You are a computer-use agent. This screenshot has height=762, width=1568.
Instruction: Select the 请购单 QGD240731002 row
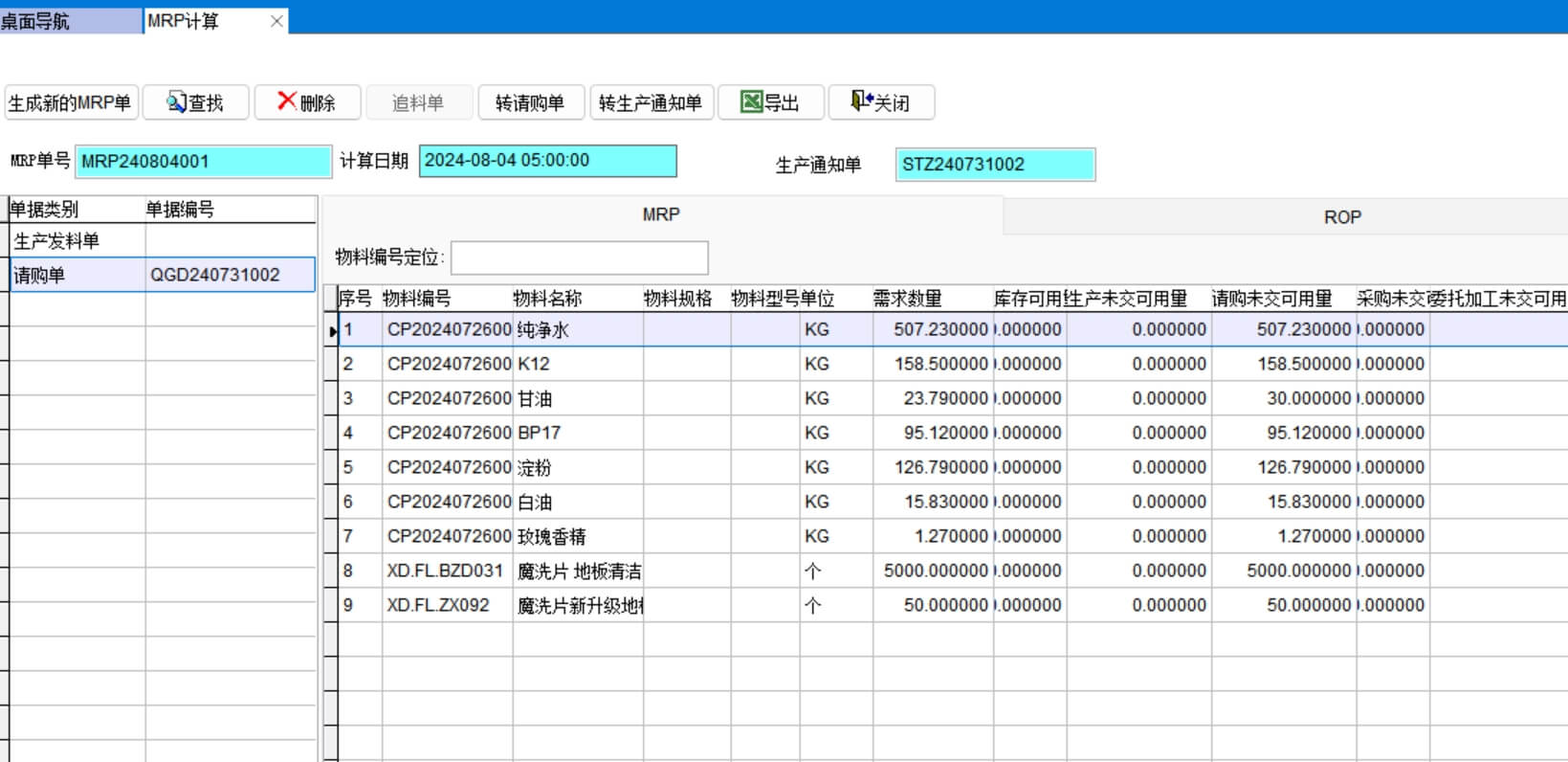[x=161, y=276]
